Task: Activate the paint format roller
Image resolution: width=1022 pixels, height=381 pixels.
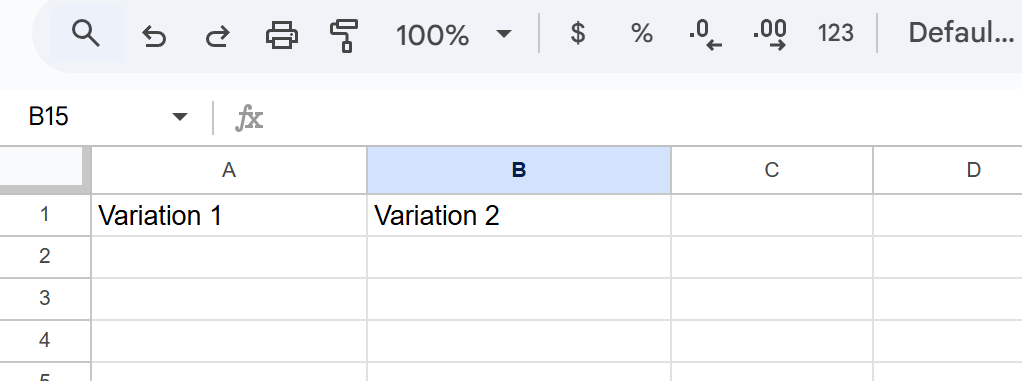Action: 344,35
